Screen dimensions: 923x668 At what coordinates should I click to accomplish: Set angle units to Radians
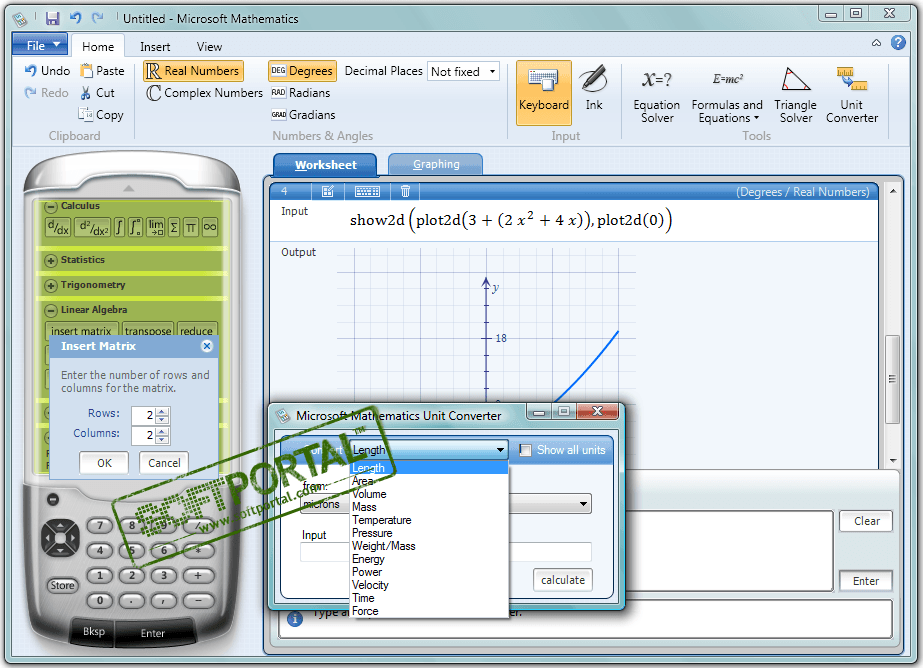click(301, 93)
